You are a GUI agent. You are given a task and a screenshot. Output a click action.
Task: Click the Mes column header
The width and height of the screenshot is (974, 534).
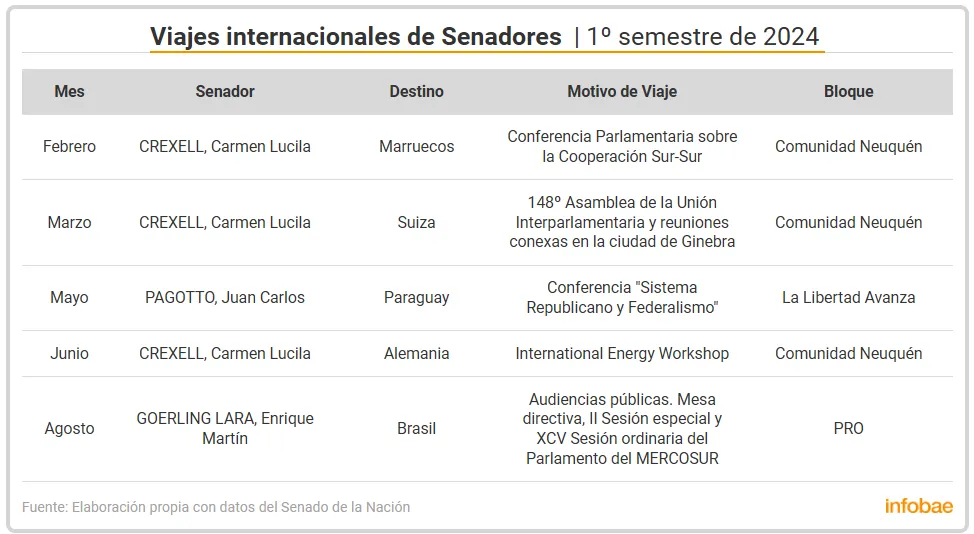(x=69, y=91)
